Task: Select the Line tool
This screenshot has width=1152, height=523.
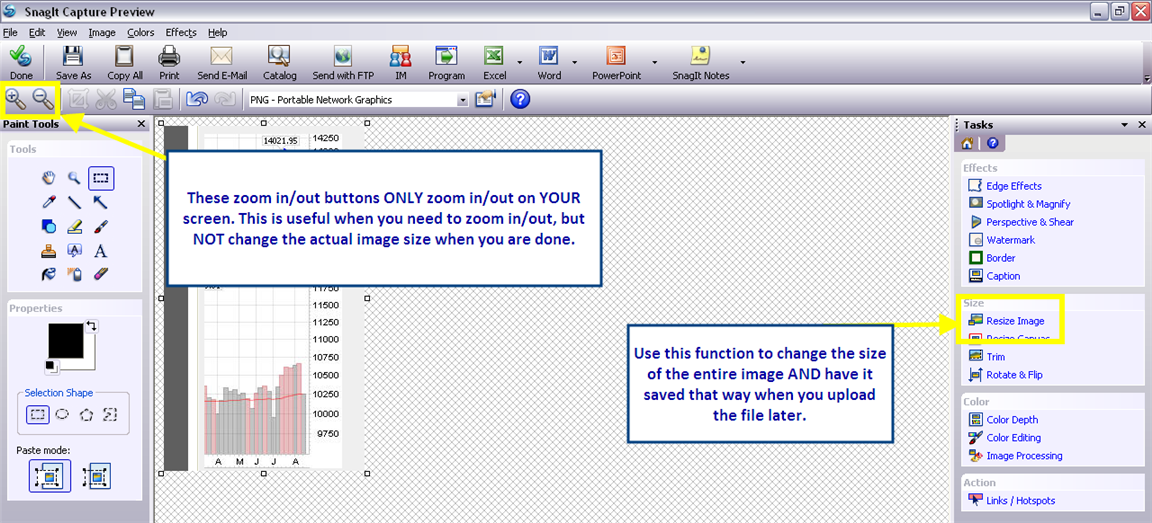Action: [x=73, y=201]
